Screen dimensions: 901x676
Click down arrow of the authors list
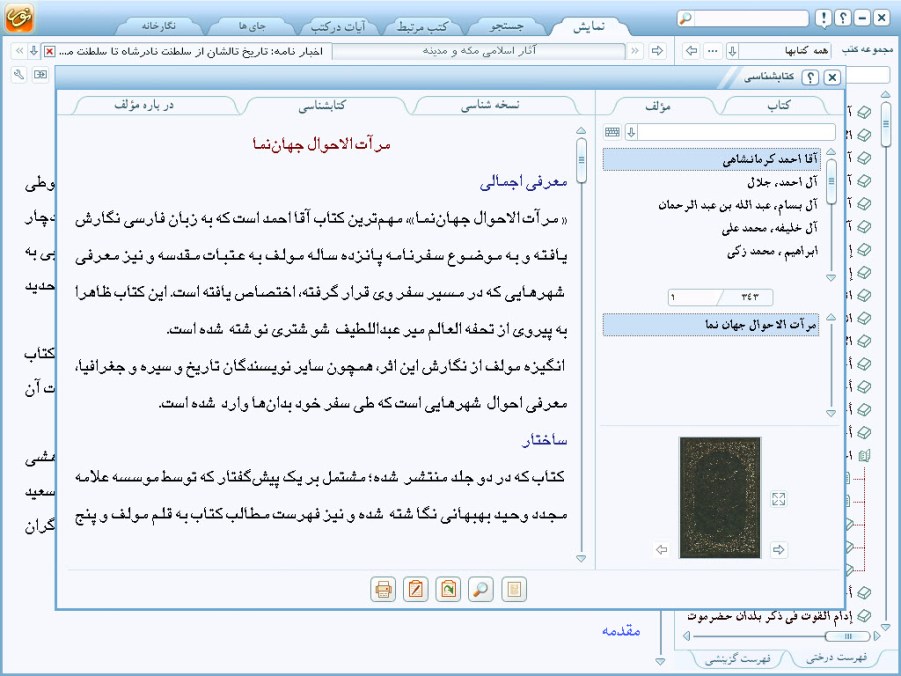(x=831, y=278)
